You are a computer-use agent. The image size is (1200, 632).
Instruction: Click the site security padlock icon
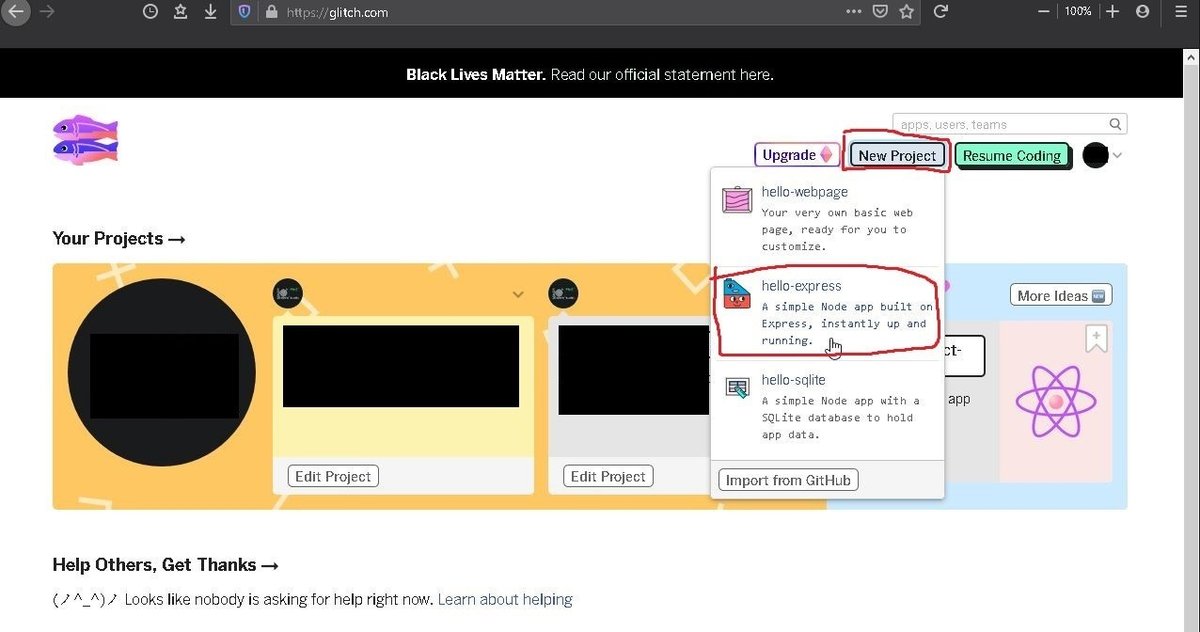point(270,12)
